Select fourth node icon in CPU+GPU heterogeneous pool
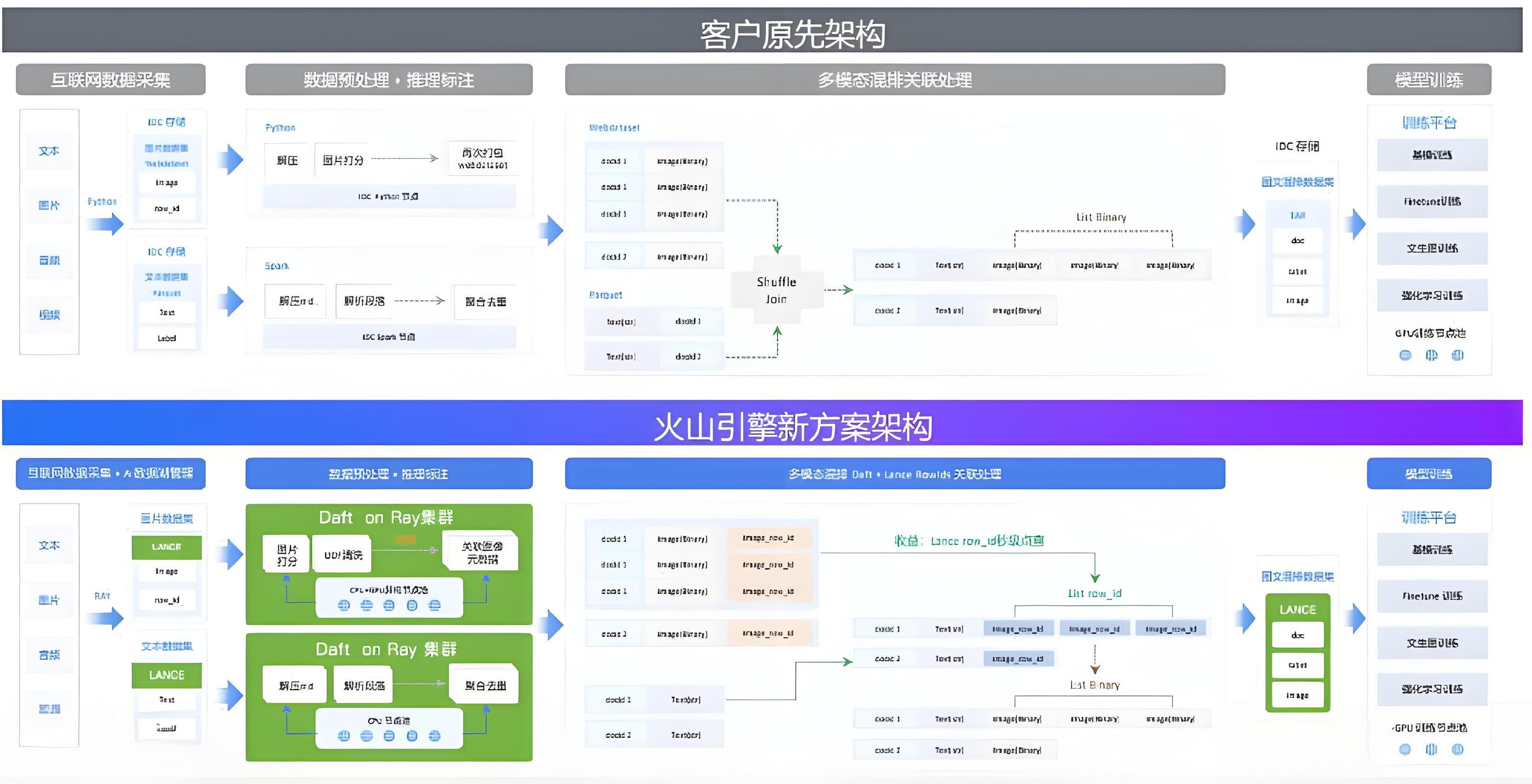1532x784 pixels. click(x=412, y=605)
